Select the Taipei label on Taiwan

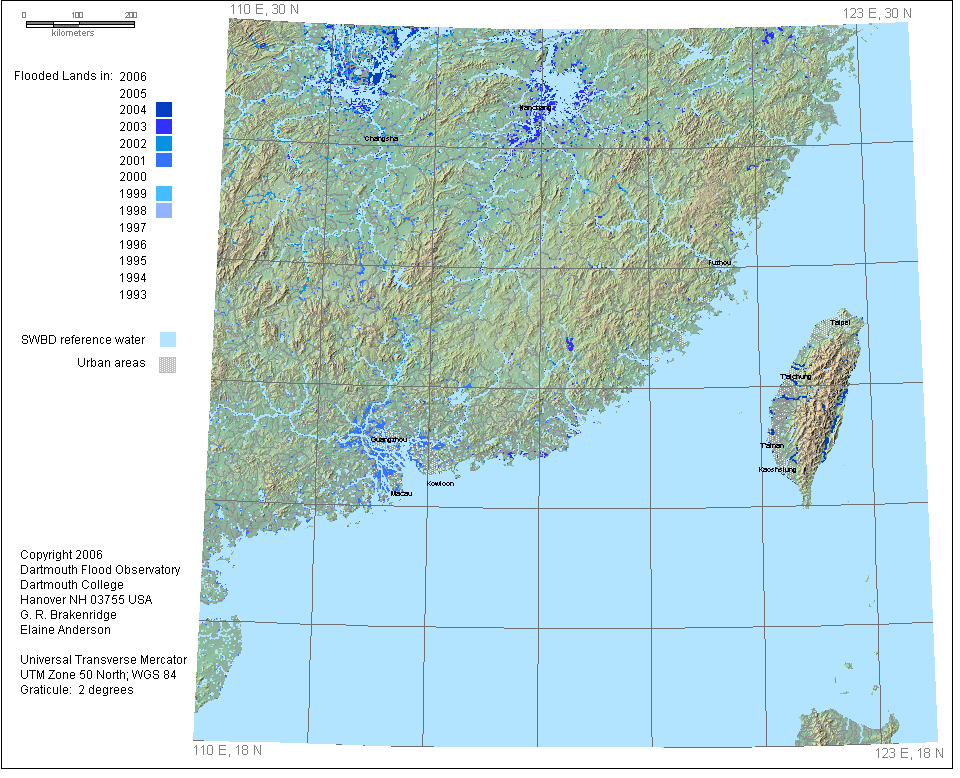tap(839, 323)
